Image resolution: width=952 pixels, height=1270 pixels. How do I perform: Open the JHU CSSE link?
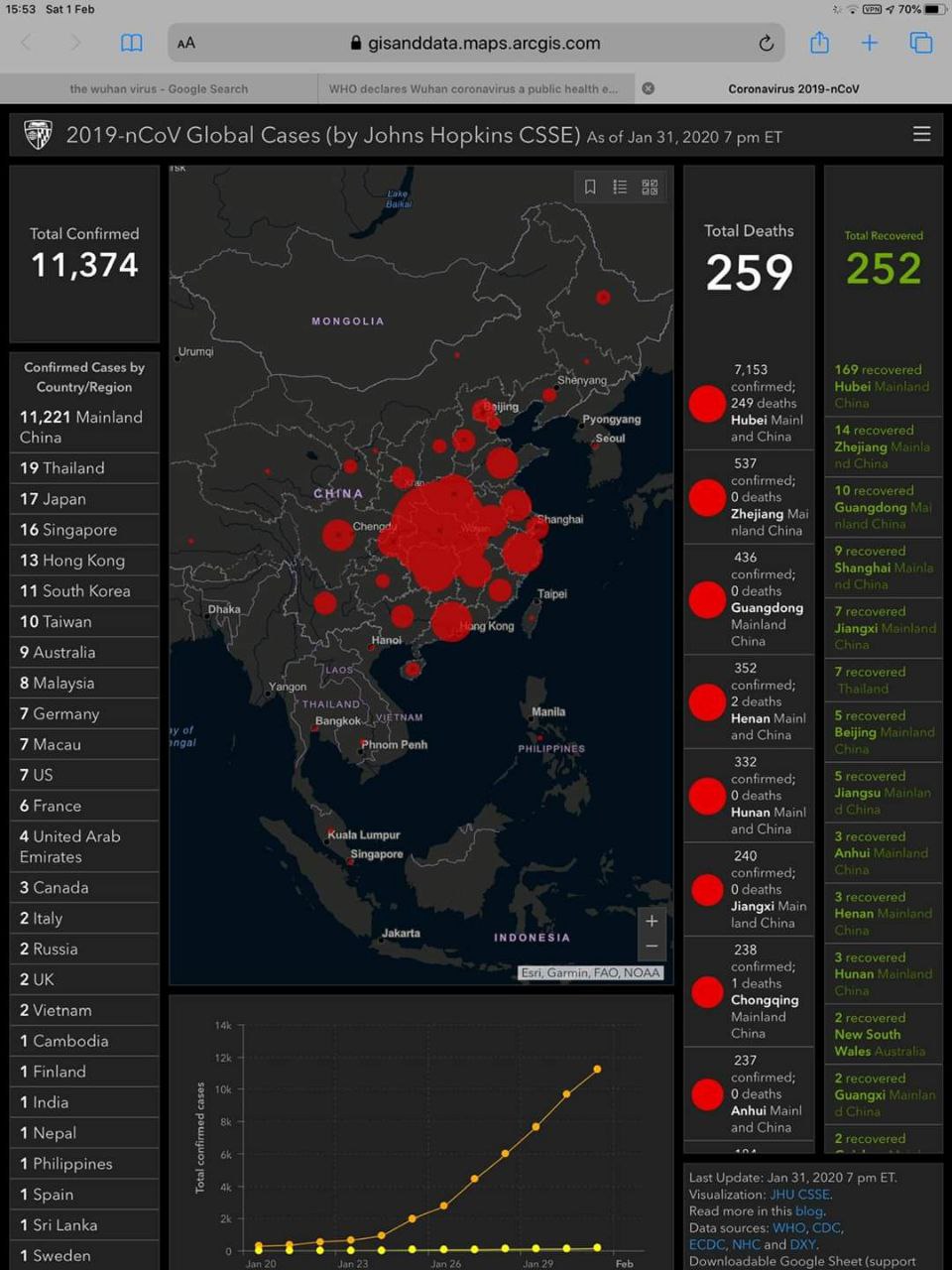click(x=800, y=1195)
